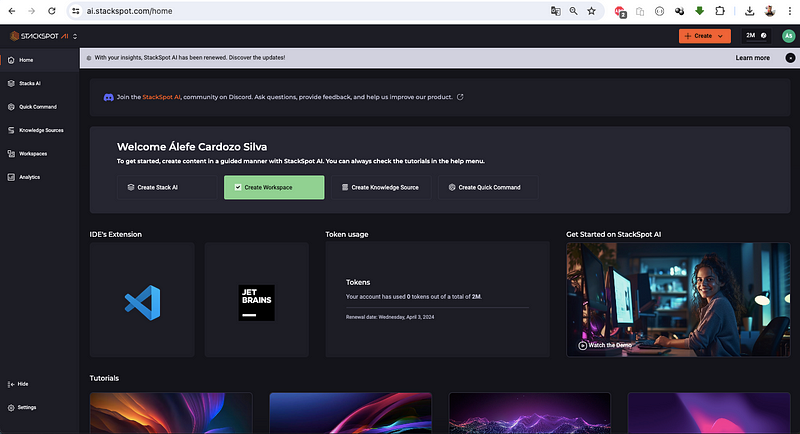Screen dimensions: 800x434
Task: Open Settings in the sidebar
Action: point(22,407)
